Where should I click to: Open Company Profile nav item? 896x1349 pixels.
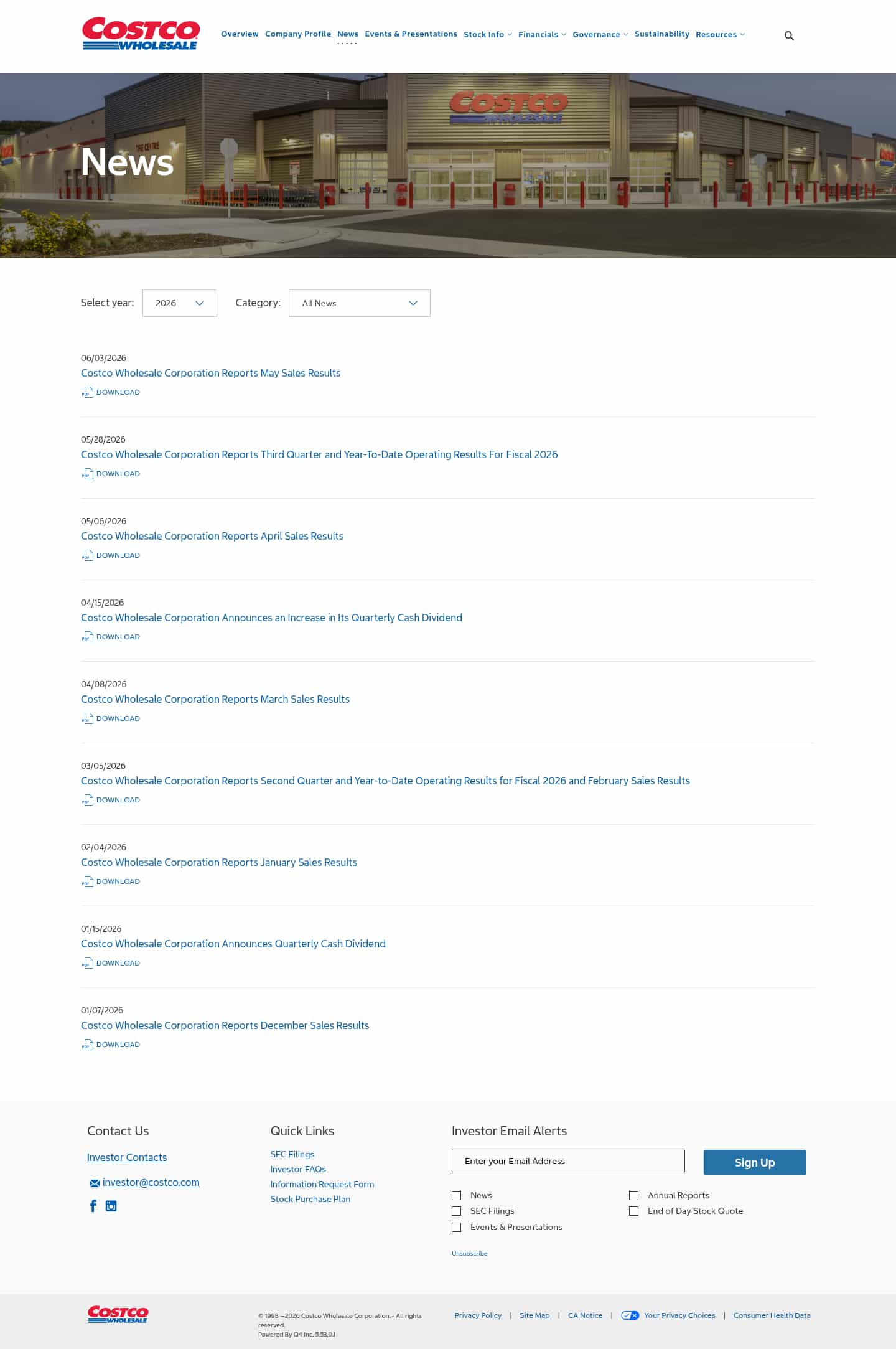coord(298,34)
